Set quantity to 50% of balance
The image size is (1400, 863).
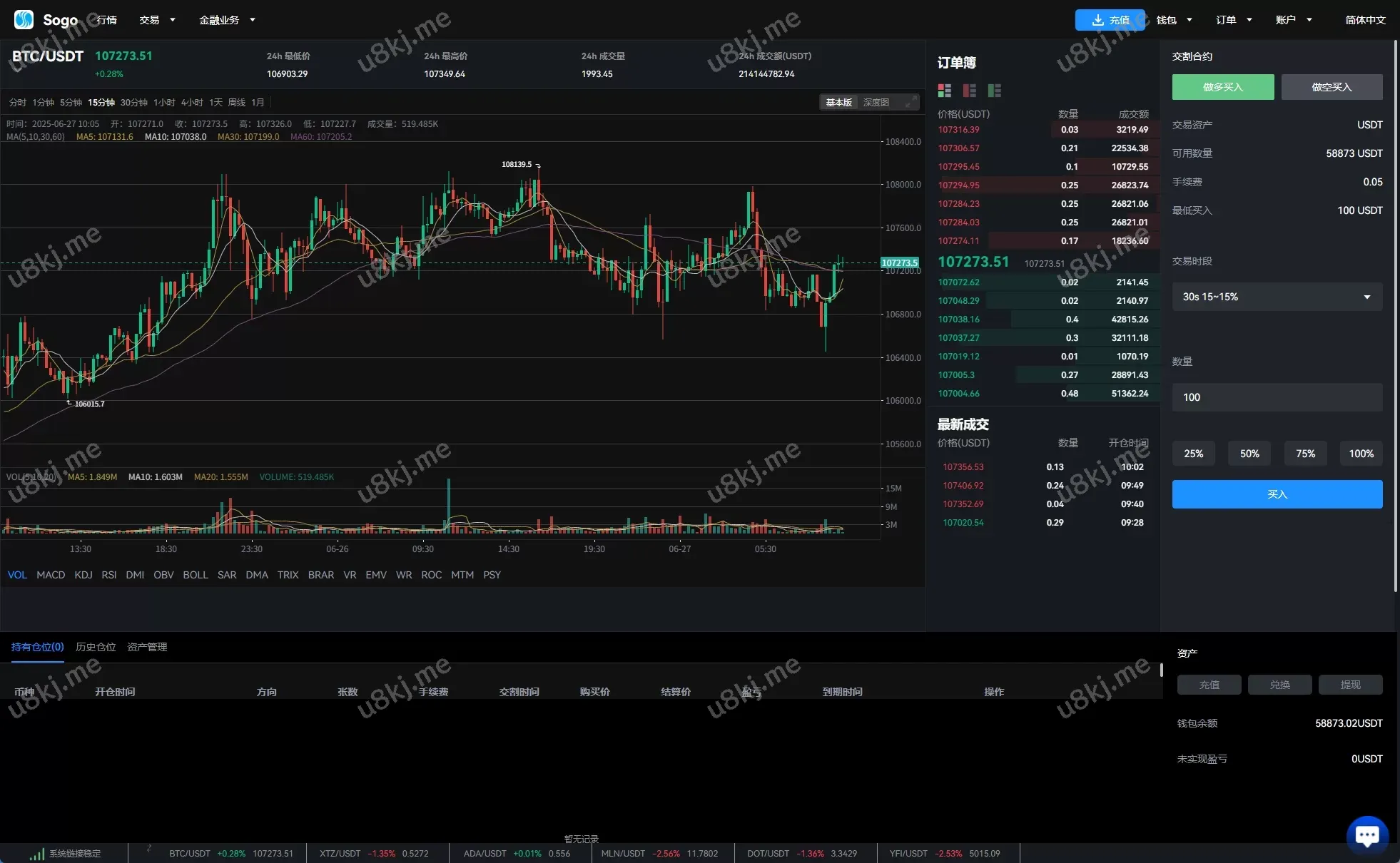tap(1249, 454)
